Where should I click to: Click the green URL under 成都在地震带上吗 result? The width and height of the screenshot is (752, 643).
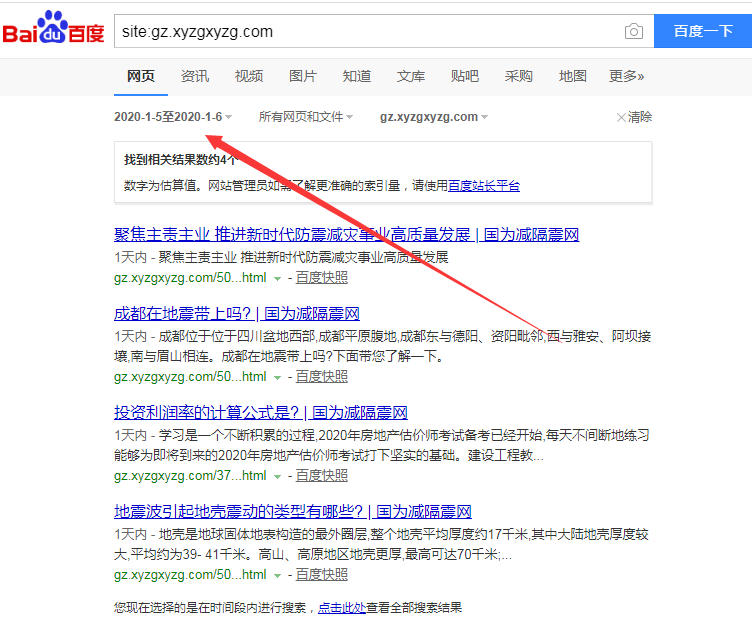tap(190, 377)
